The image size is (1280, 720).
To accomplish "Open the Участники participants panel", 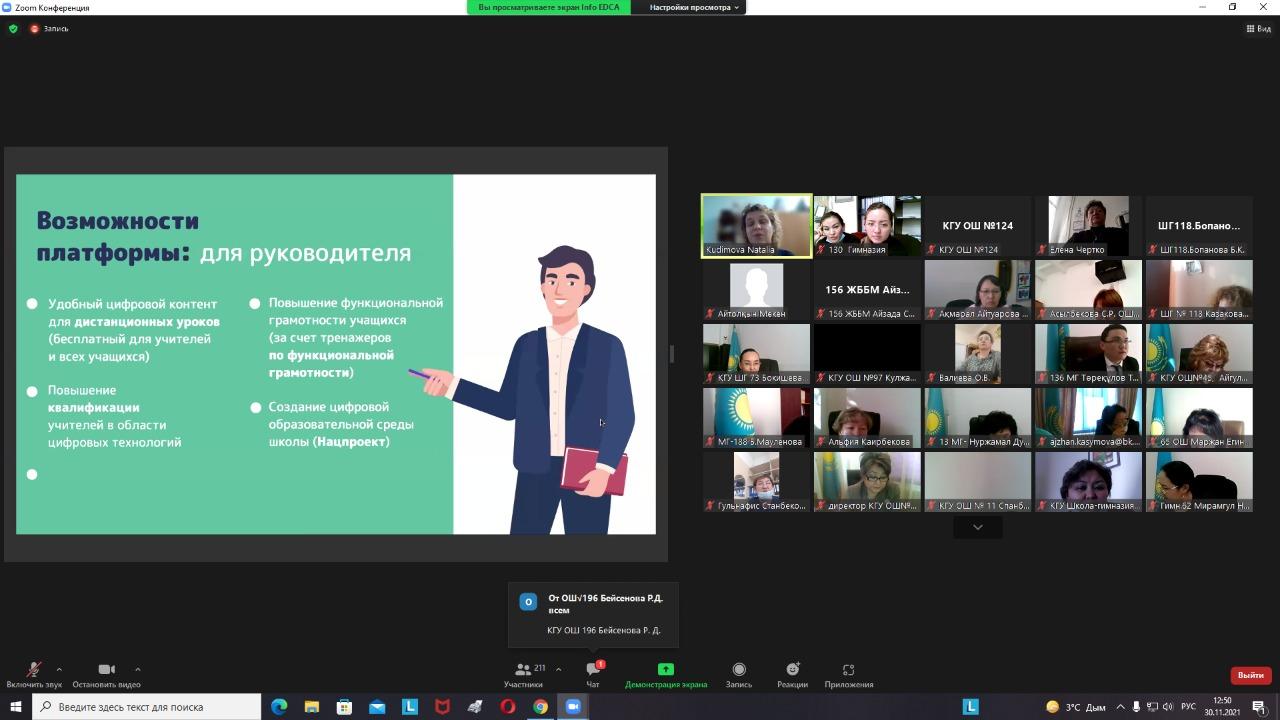I will [523, 674].
